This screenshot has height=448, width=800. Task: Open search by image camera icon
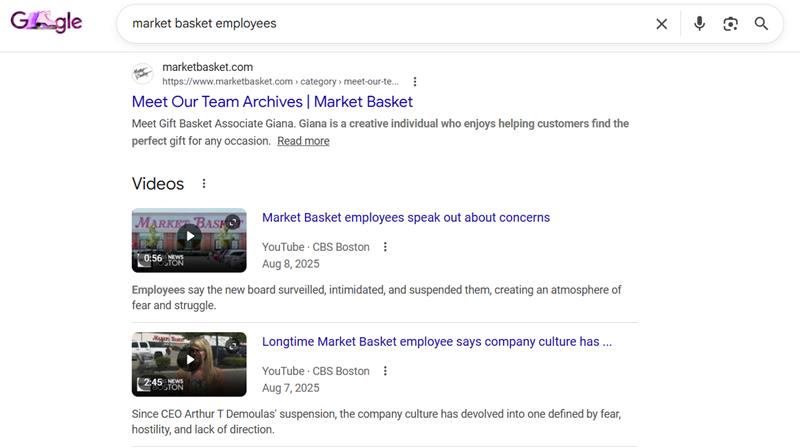coord(730,24)
